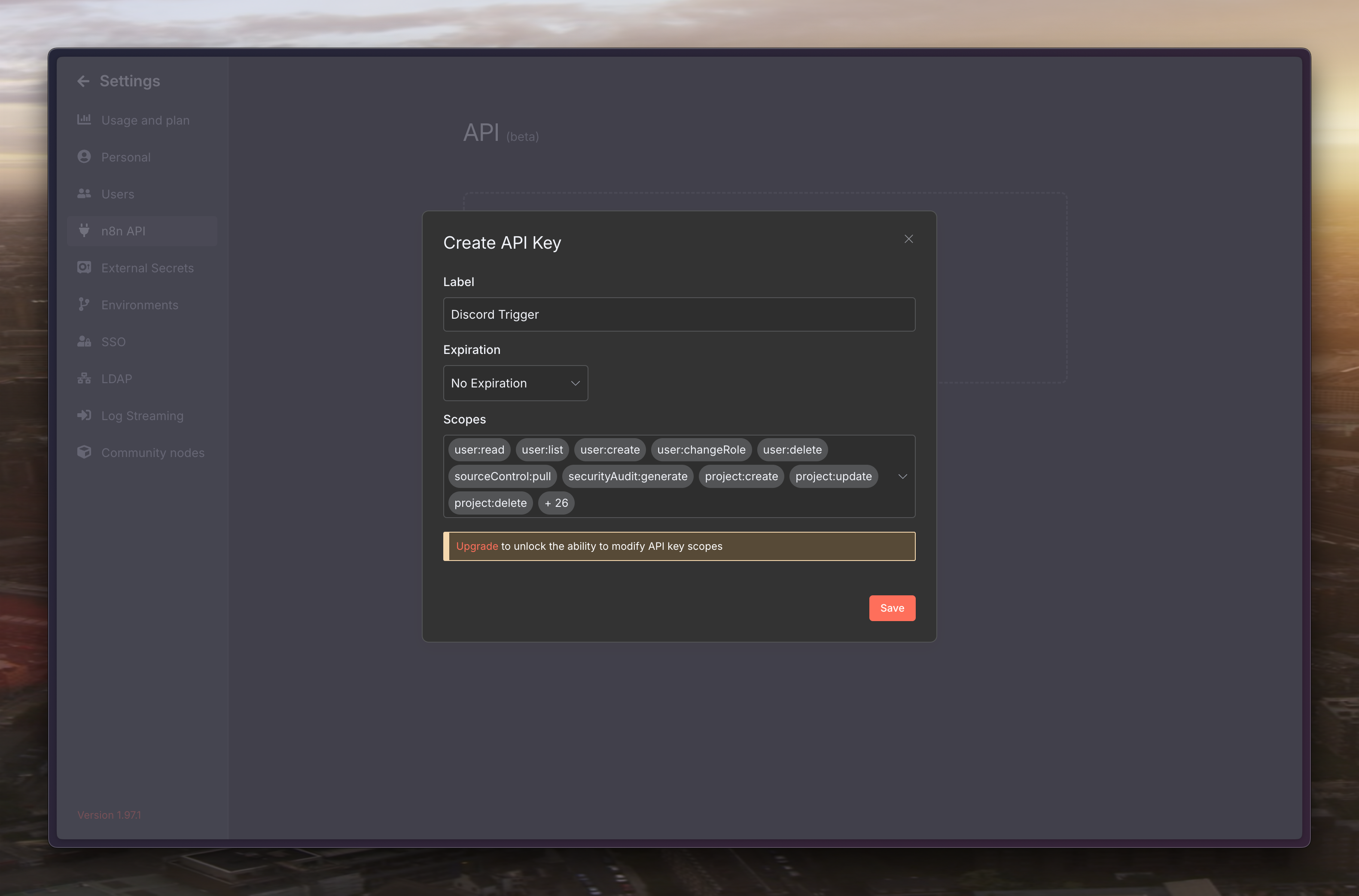The width and height of the screenshot is (1359, 896).
Task: Click the Community nodes cube icon
Action: tap(84, 452)
